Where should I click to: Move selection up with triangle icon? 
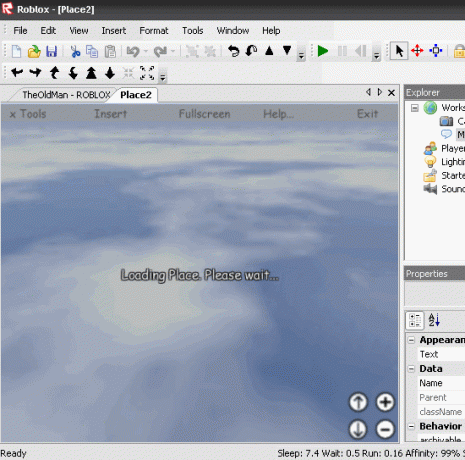pos(269,51)
